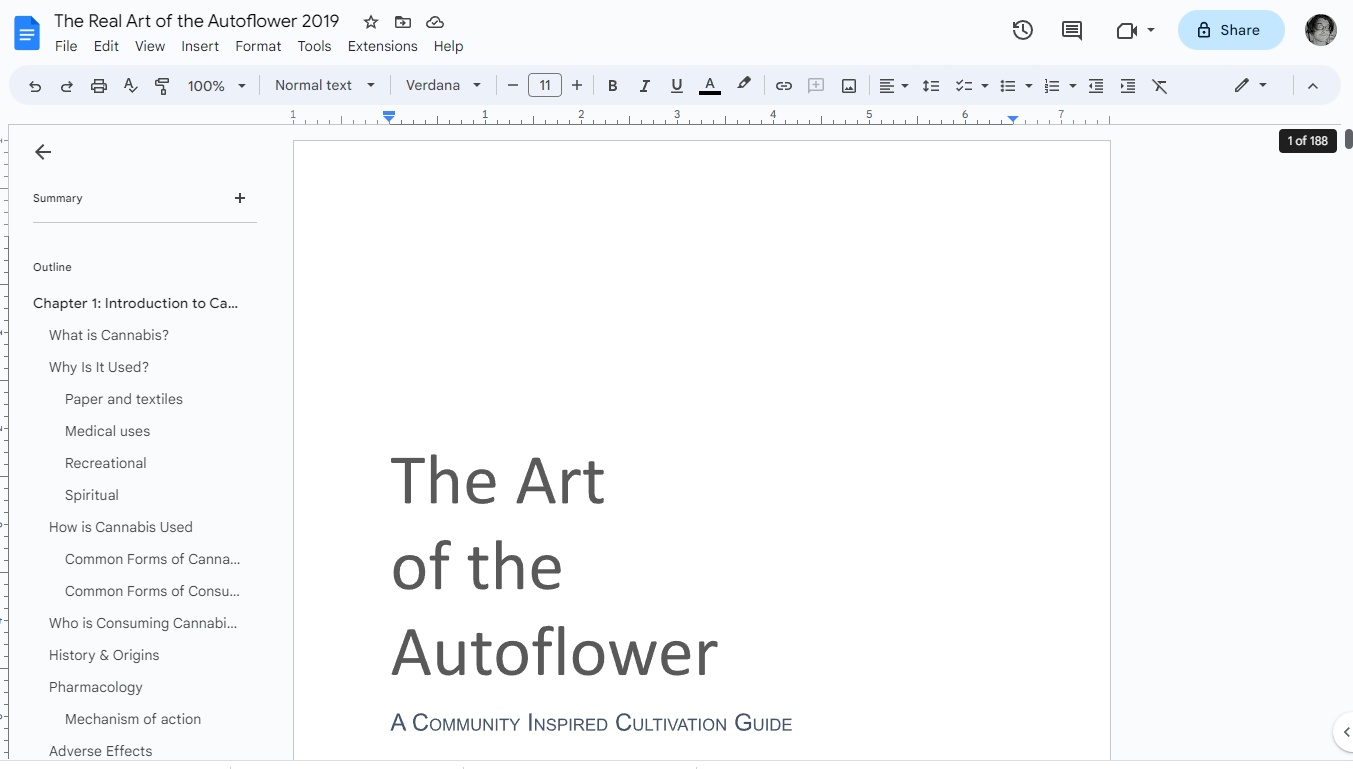Open the View menu
This screenshot has height=769, width=1353.
(150, 46)
